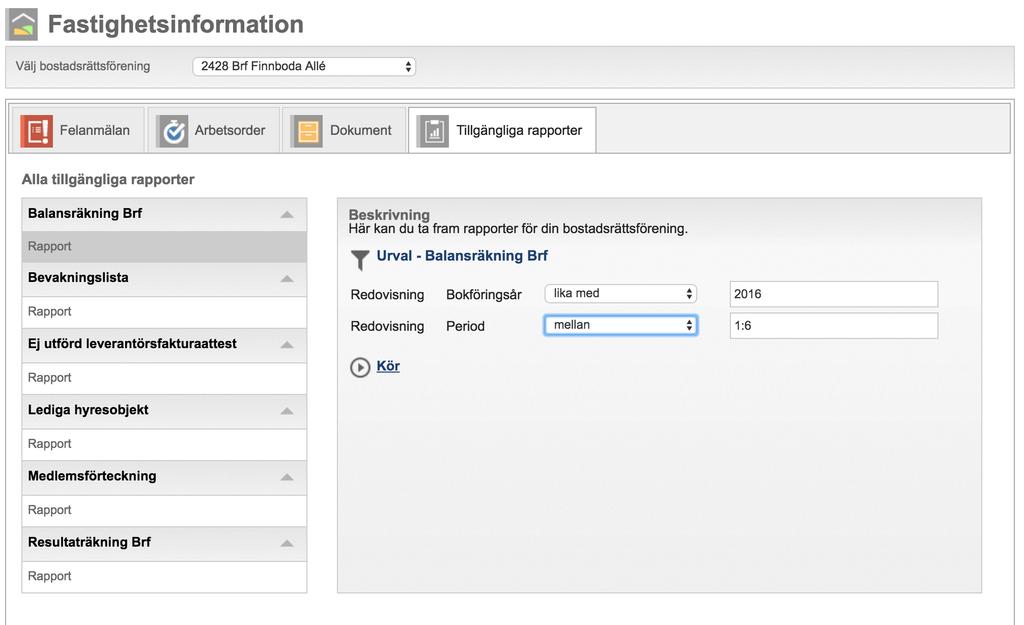
Task: Select Rapport under Lediga hyresobjekt
Action: point(164,444)
